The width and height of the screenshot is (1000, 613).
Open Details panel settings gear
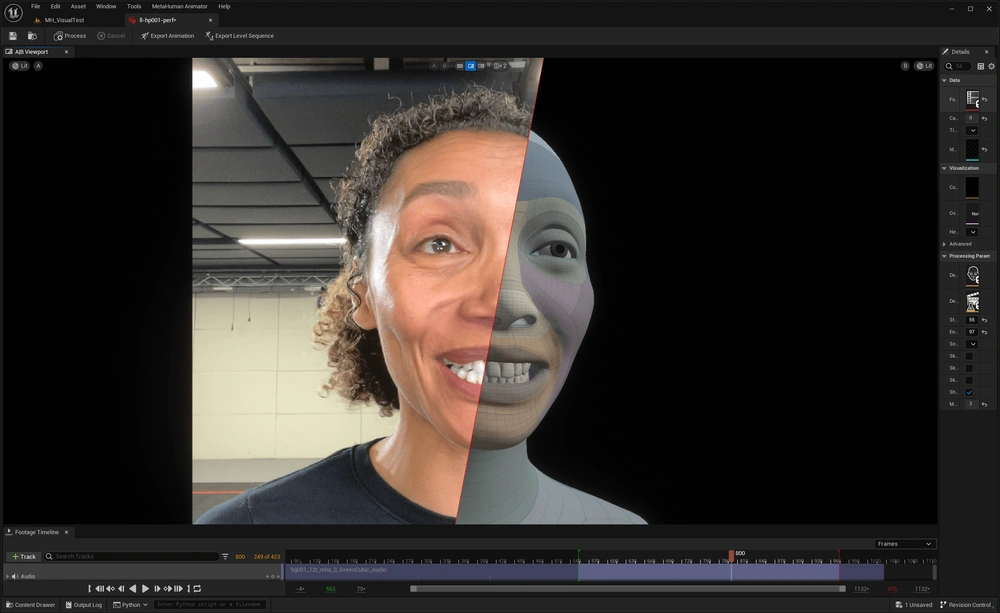[x=991, y=66]
